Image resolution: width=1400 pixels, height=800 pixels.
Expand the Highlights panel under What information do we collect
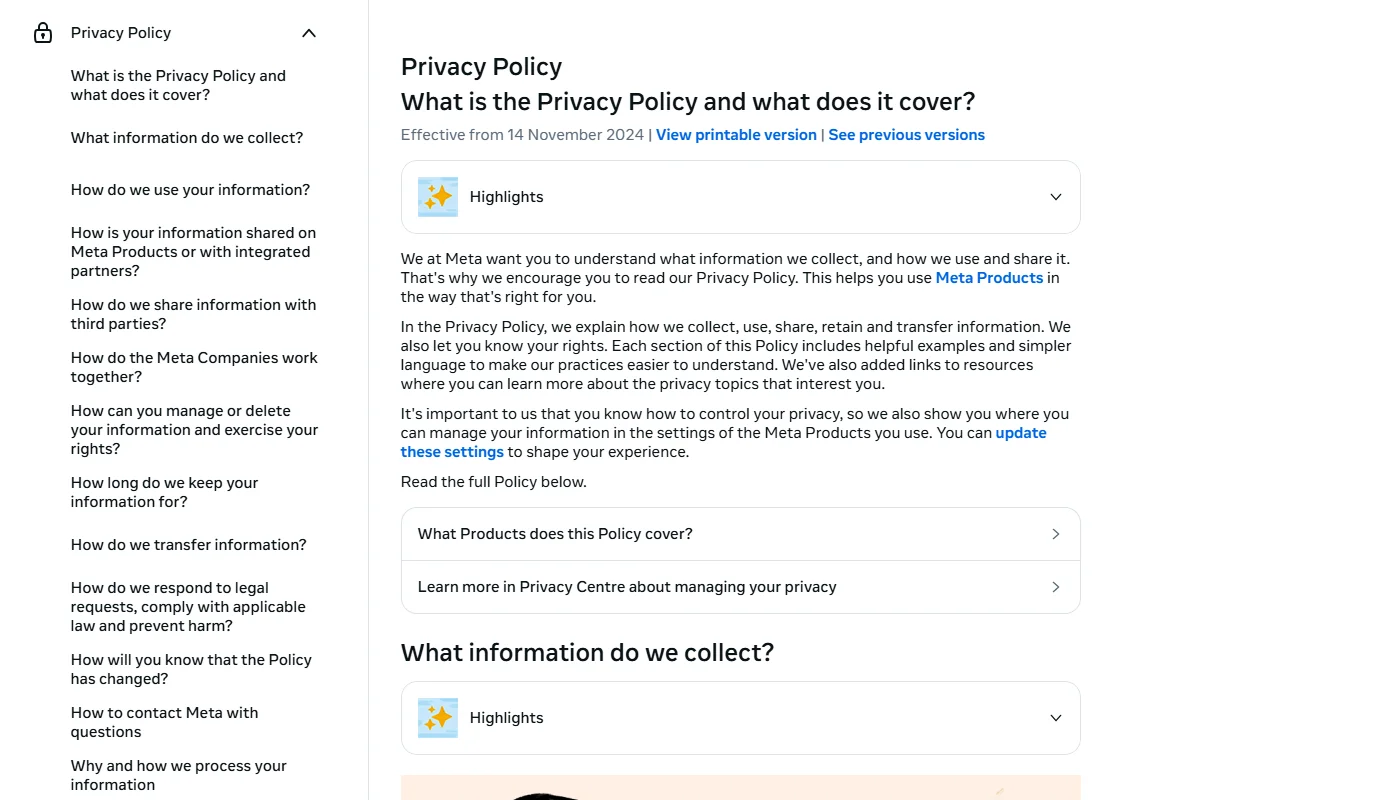(x=1055, y=717)
